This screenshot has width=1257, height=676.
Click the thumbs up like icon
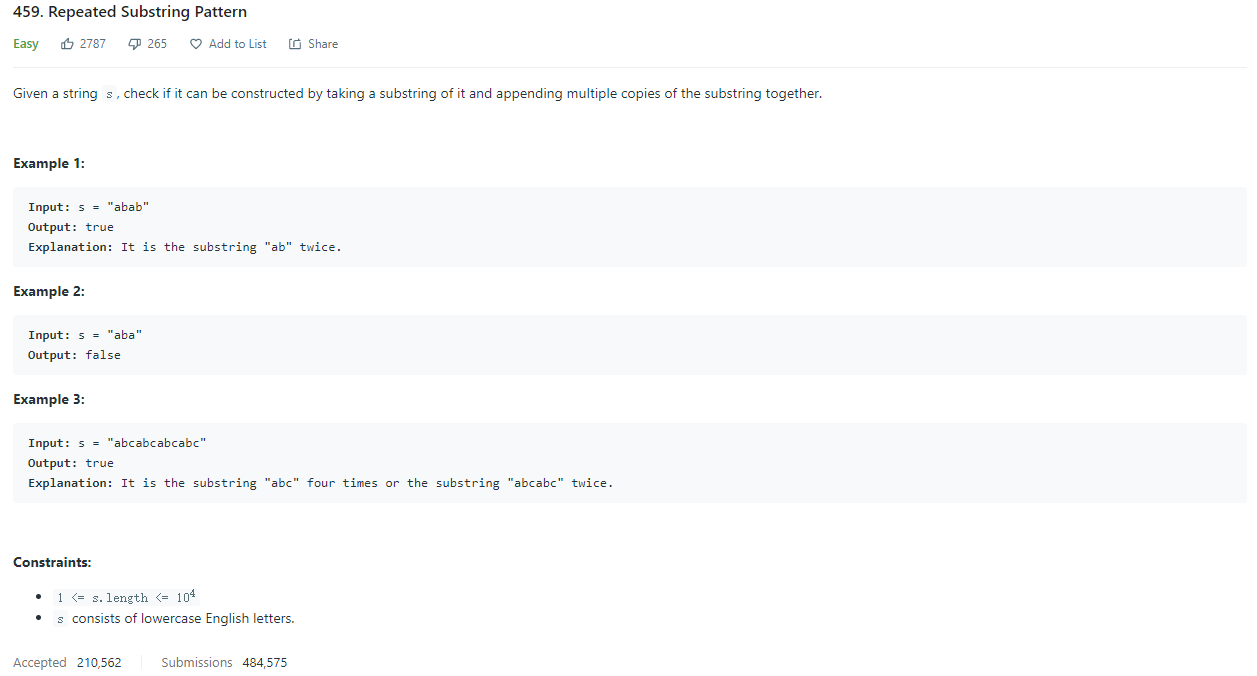point(68,44)
